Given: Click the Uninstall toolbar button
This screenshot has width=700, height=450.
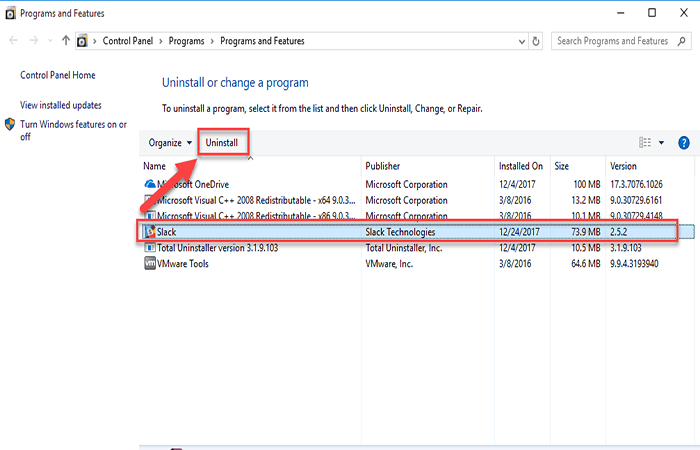Looking at the screenshot, I should (x=221, y=143).
